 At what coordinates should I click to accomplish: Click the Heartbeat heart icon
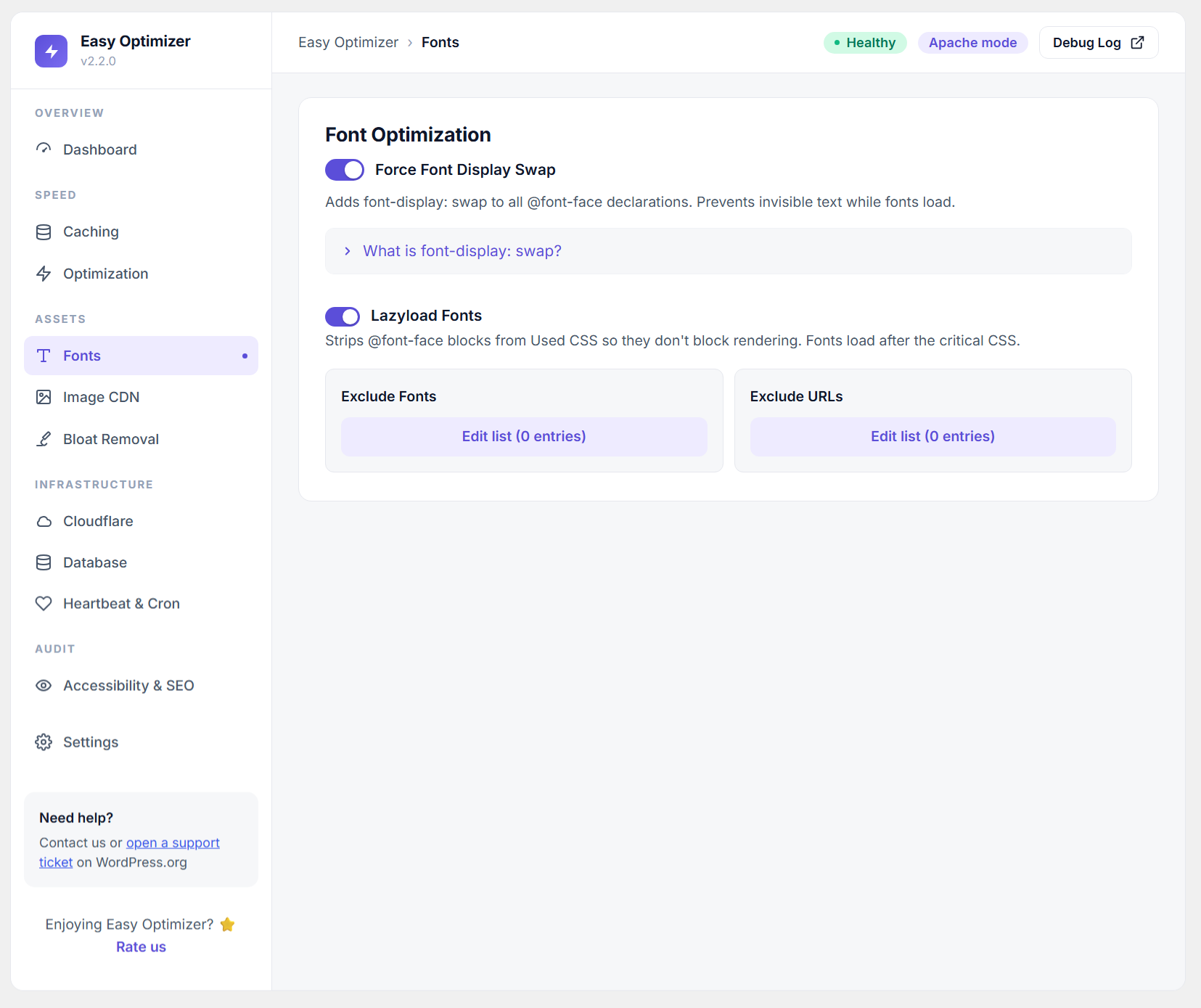point(44,604)
